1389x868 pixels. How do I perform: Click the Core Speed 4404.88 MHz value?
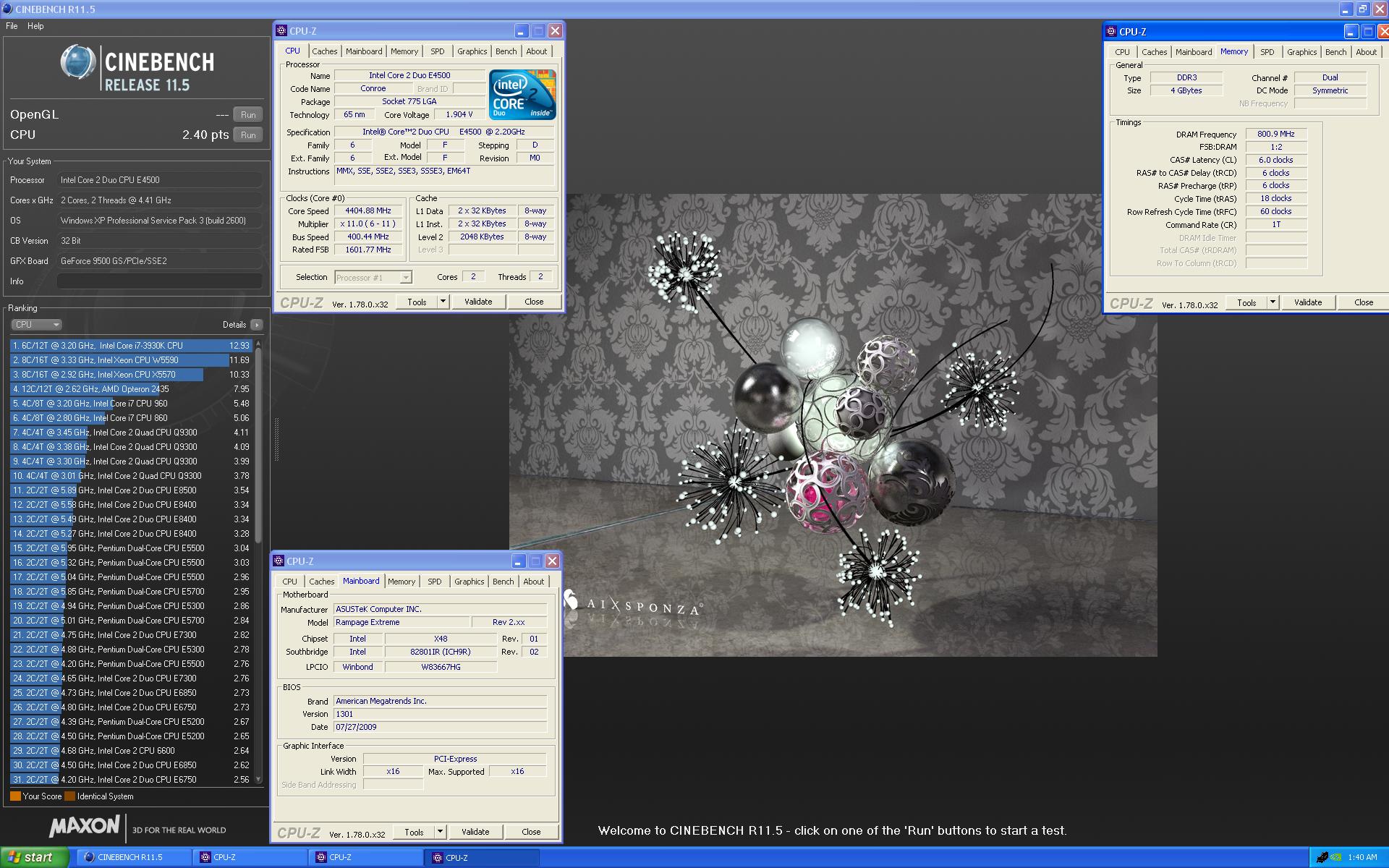[368, 211]
